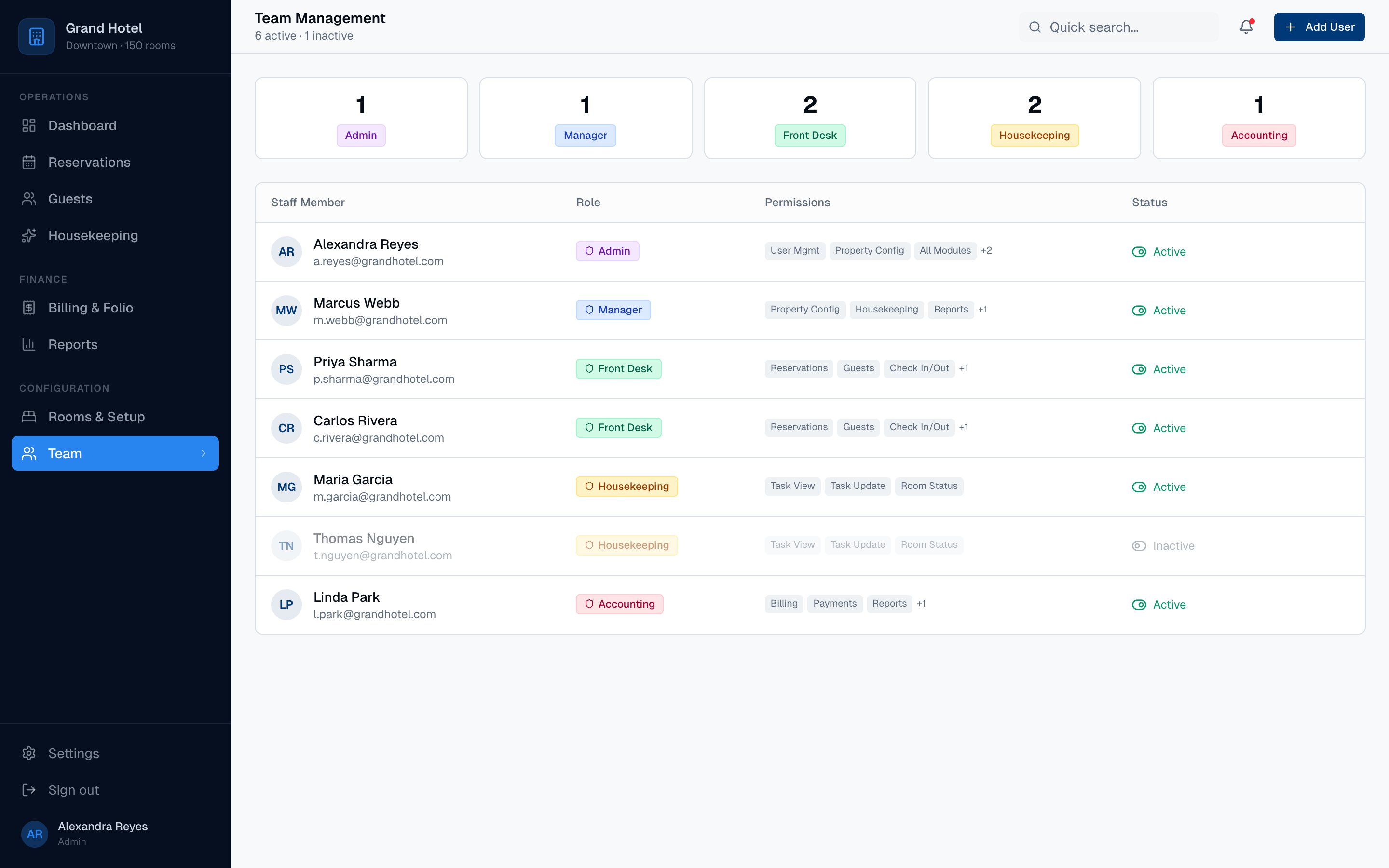Click Sign out
Viewport: 1389px width, 868px height.
tap(115, 790)
